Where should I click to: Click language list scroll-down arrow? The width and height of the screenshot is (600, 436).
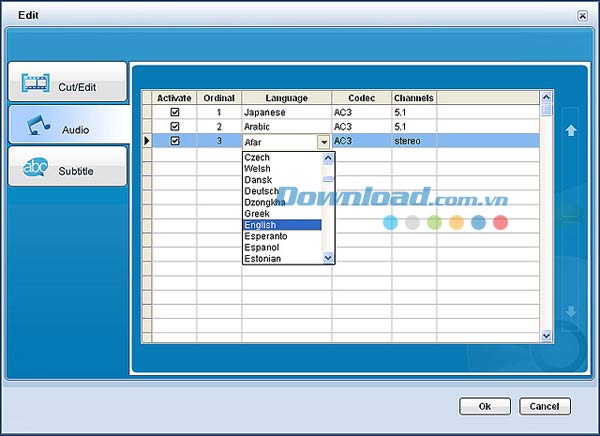click(x=328, y=258)
